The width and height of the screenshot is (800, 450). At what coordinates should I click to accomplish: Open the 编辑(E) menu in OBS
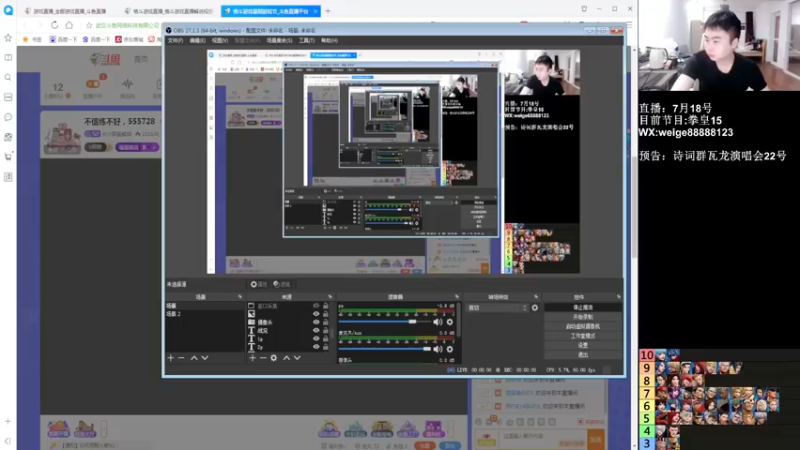point(197,40)
